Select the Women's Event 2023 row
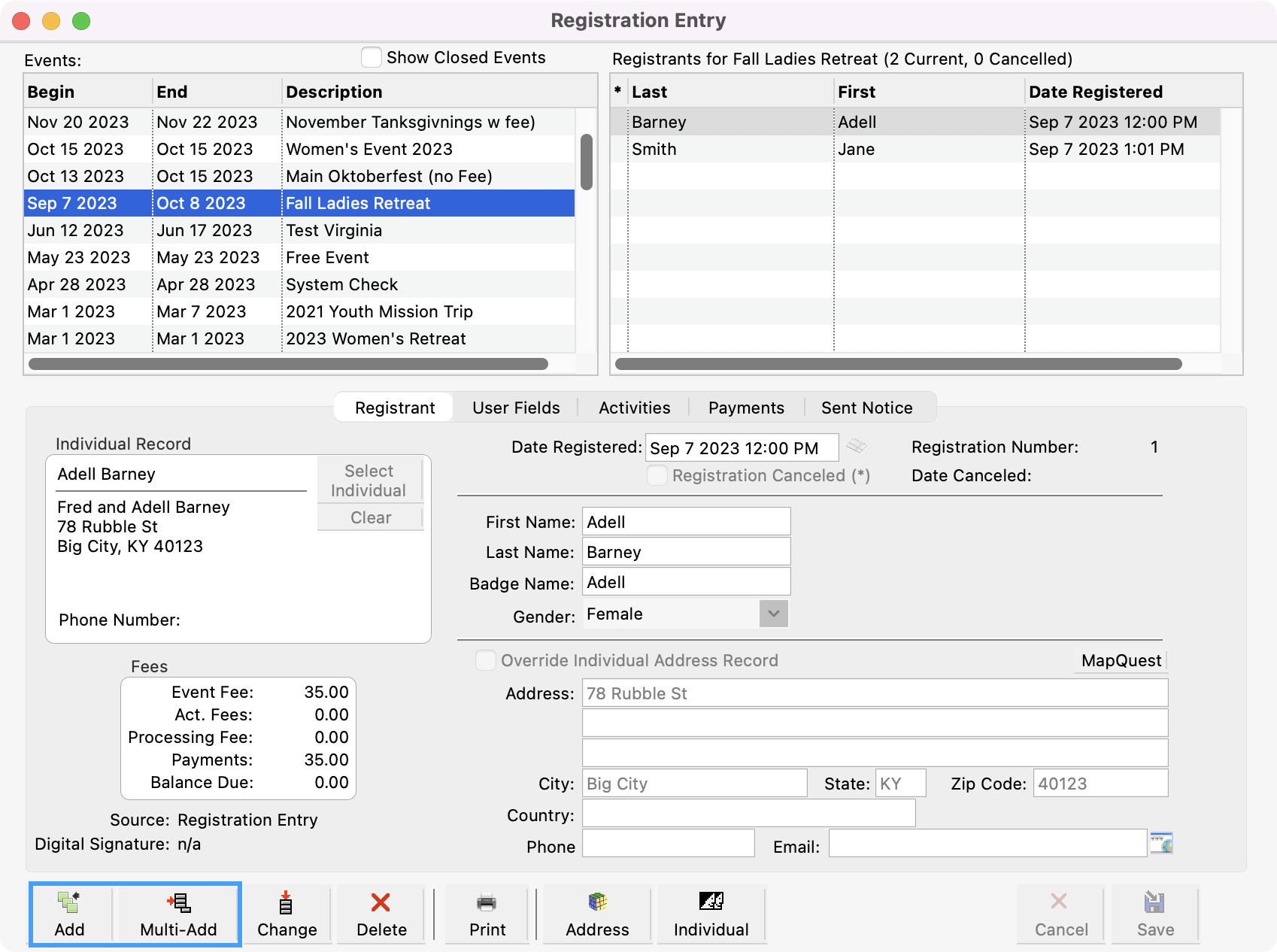 click(369, 149)
